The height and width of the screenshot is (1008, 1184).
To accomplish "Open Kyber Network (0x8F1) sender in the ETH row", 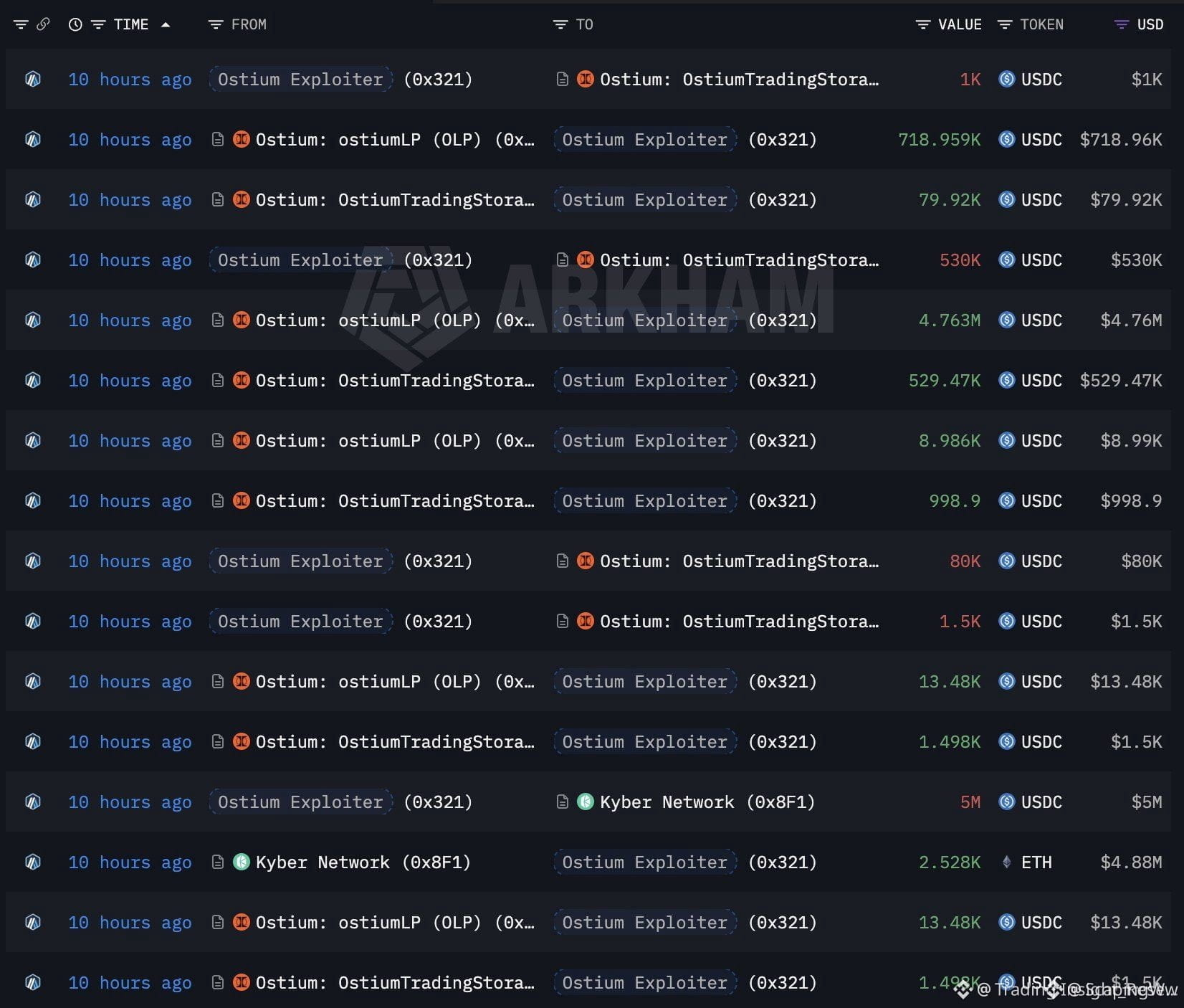I will [363, 862].
